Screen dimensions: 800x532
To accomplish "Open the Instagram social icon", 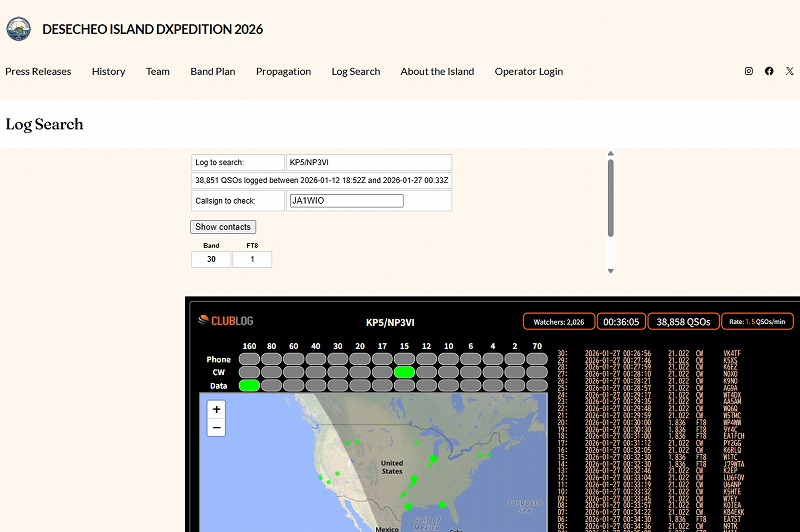I will [x=749, y=72].
